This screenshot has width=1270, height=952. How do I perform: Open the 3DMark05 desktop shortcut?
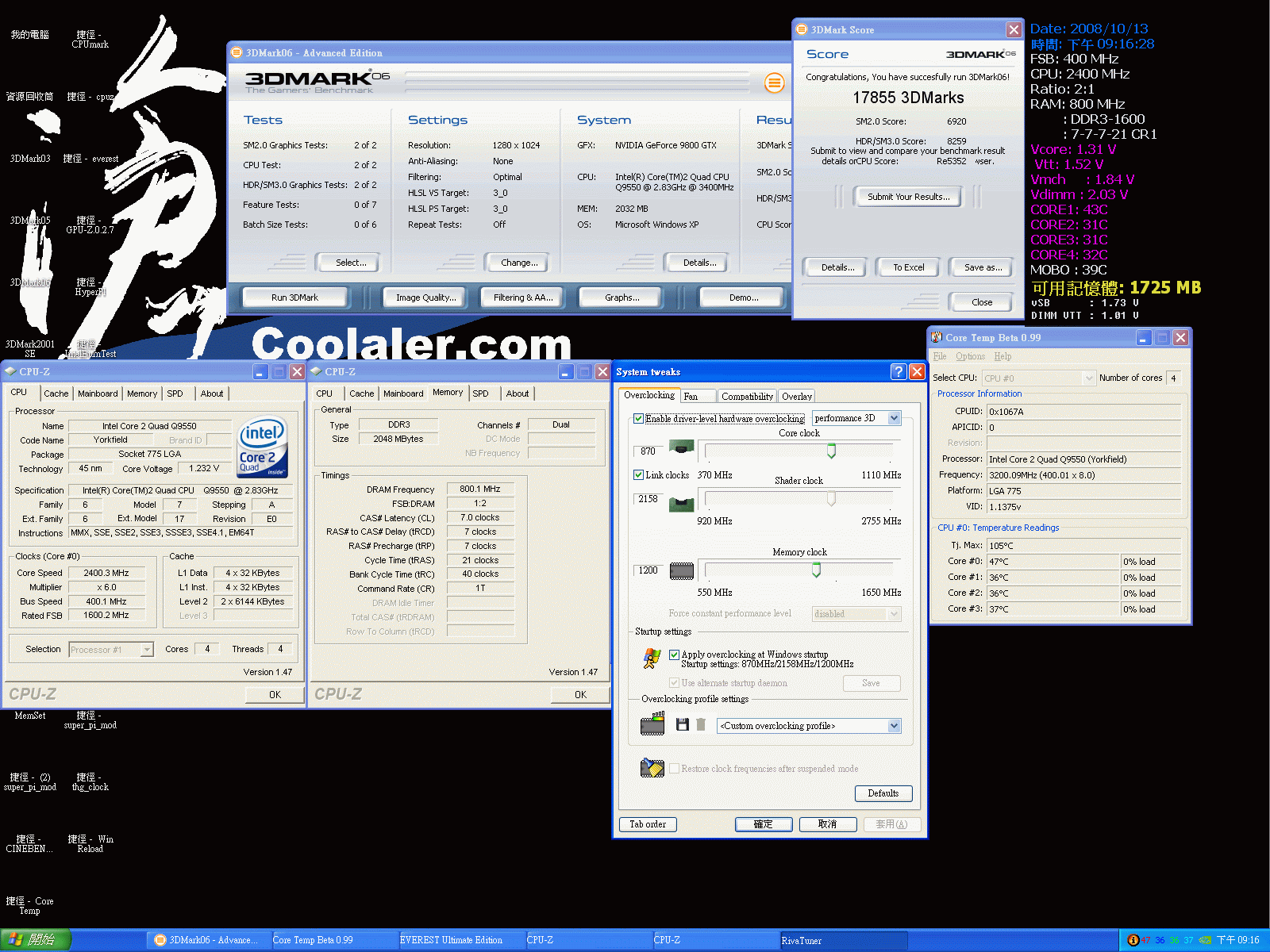(x=30, y=221)
